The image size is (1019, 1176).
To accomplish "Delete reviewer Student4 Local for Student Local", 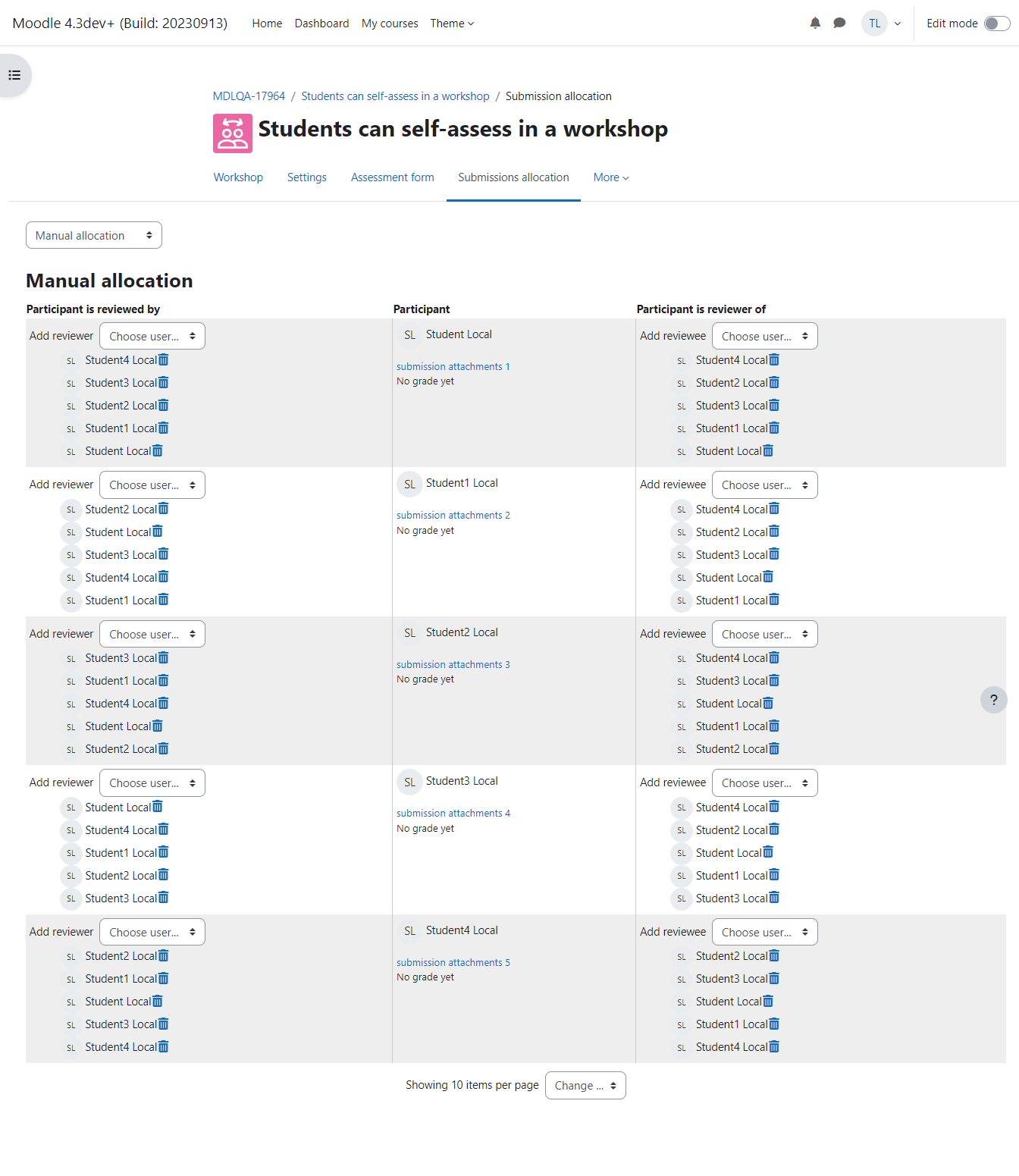I will pos(164,360).
